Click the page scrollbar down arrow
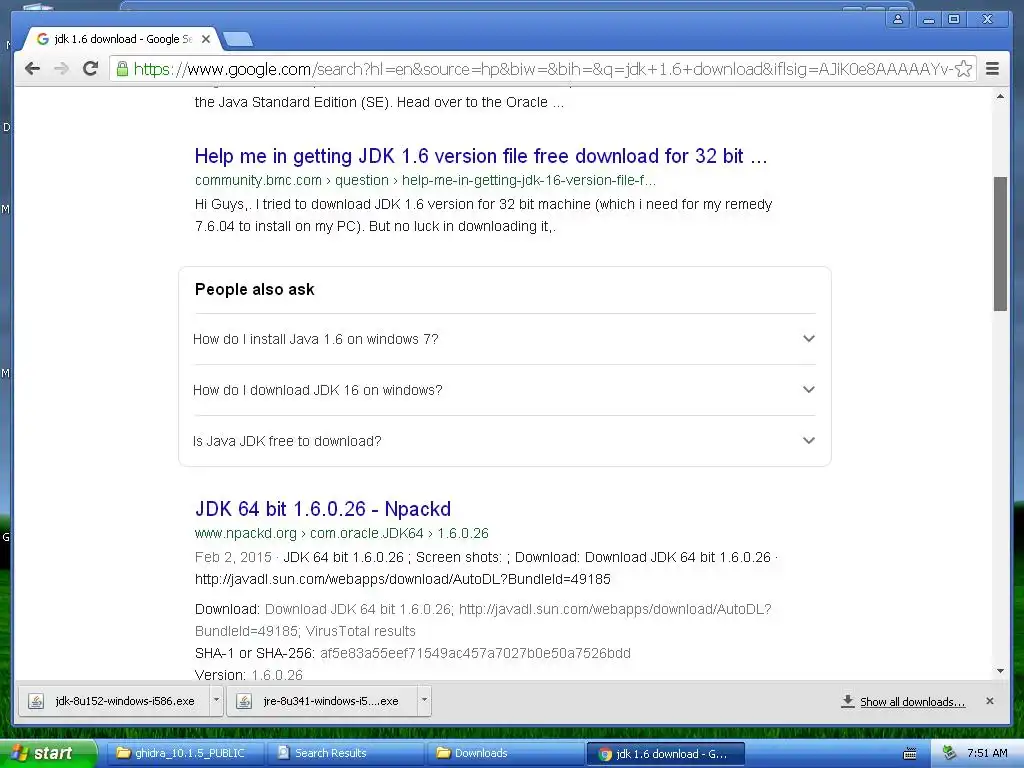1024x768 pixels. 1000,671
